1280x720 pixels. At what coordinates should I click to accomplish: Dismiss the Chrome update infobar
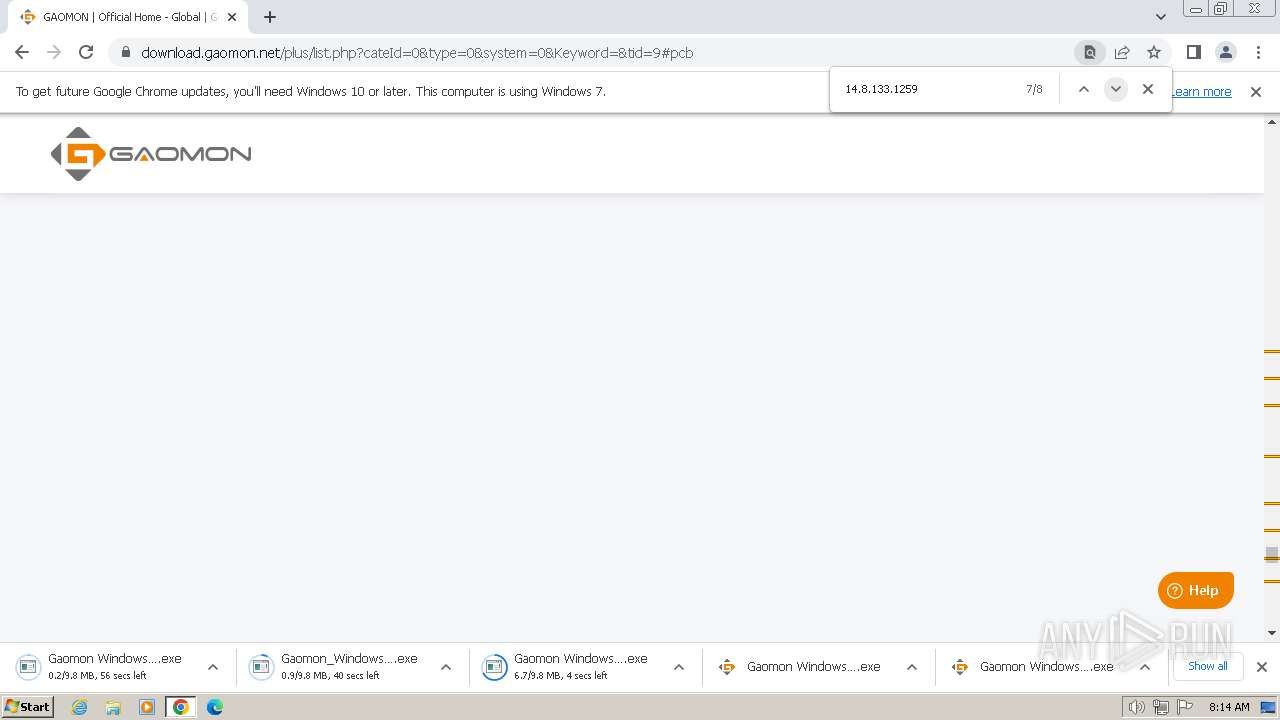click(x=1256, y=92)
